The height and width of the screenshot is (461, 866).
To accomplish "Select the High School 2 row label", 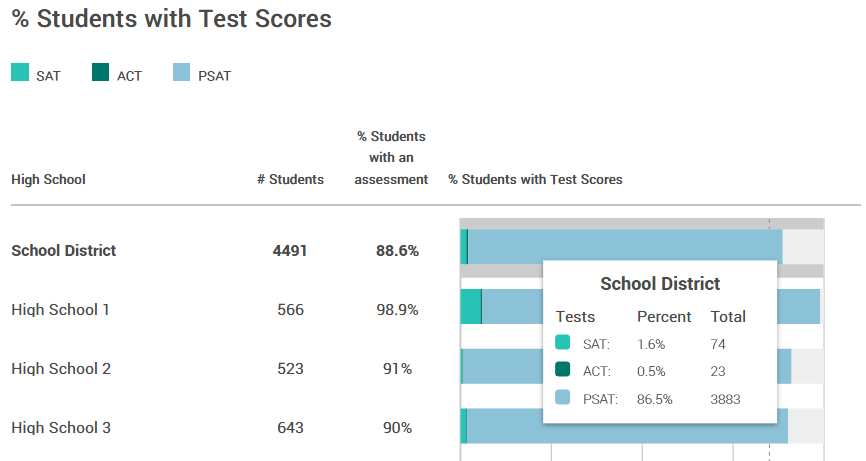I will (x=61, y=369).
